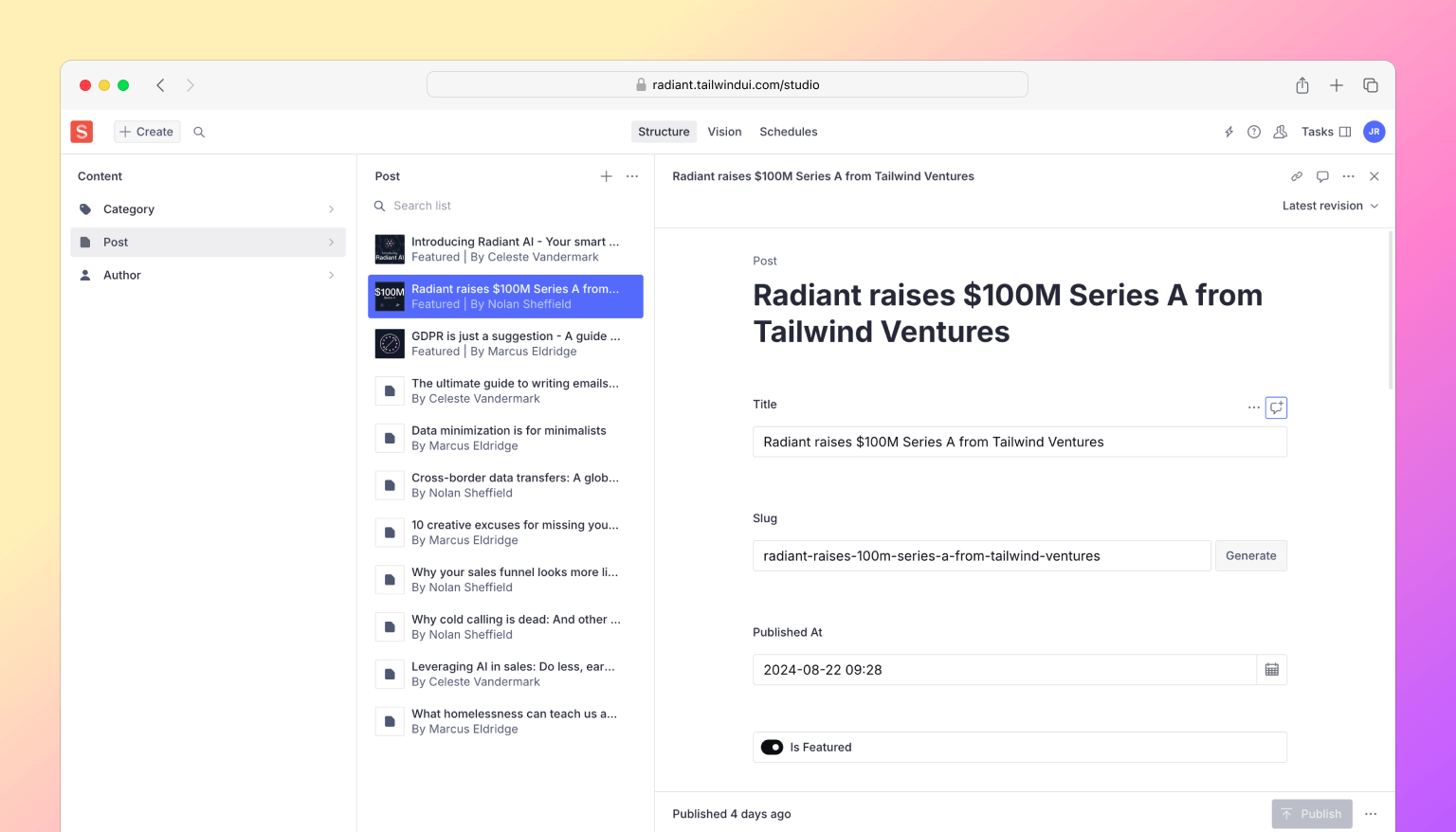Open the calendar picker for Published At
This screenshot has height=832, width=1456.
point(1271,670)
